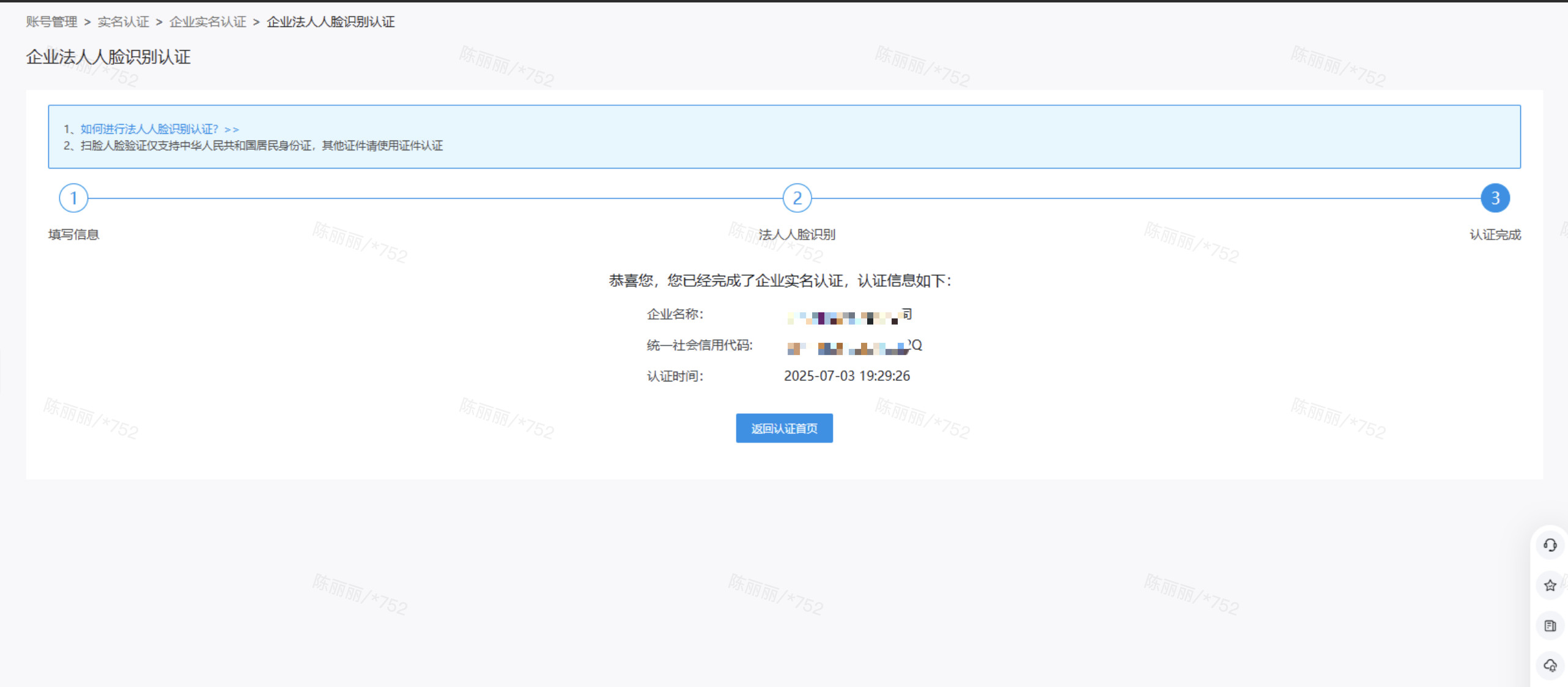Open the headset customer service icon
The image size is (1568, 687).
pos(1549,545)
